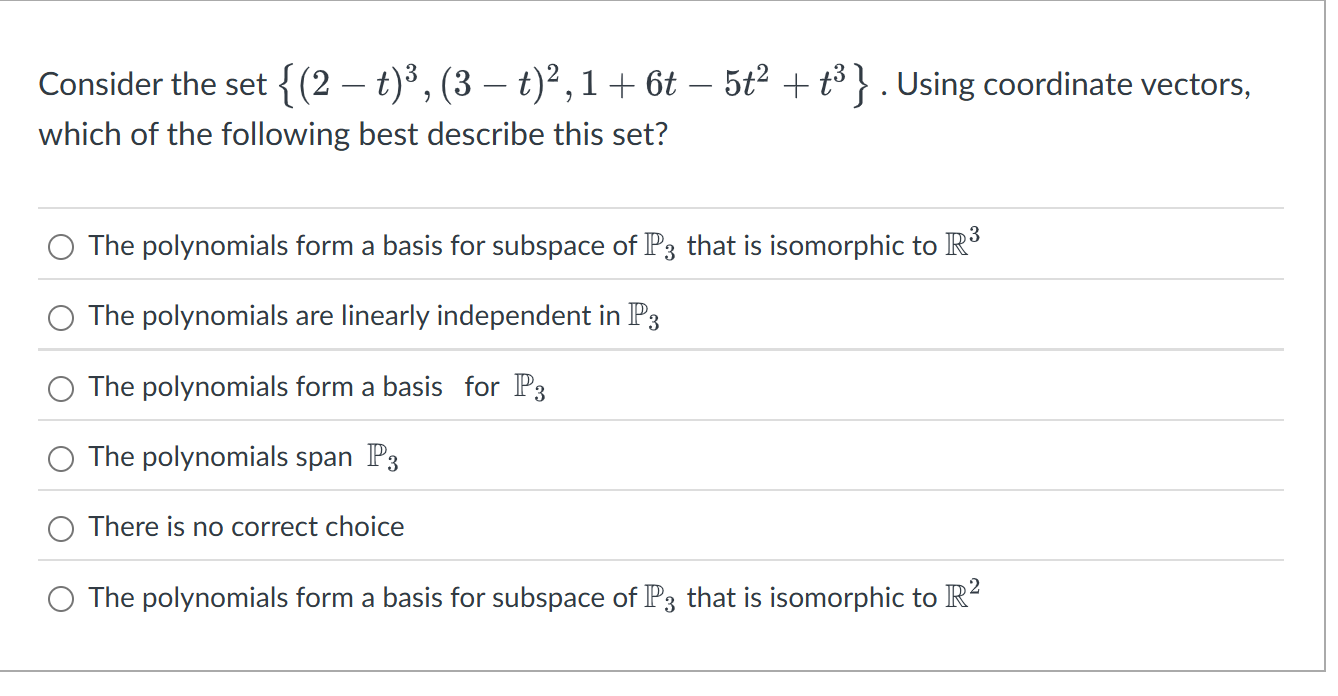This screenshot has width=1338, height=696.
Task: Click the isomorphic to R2 answer text
Action: click(530, 597)
